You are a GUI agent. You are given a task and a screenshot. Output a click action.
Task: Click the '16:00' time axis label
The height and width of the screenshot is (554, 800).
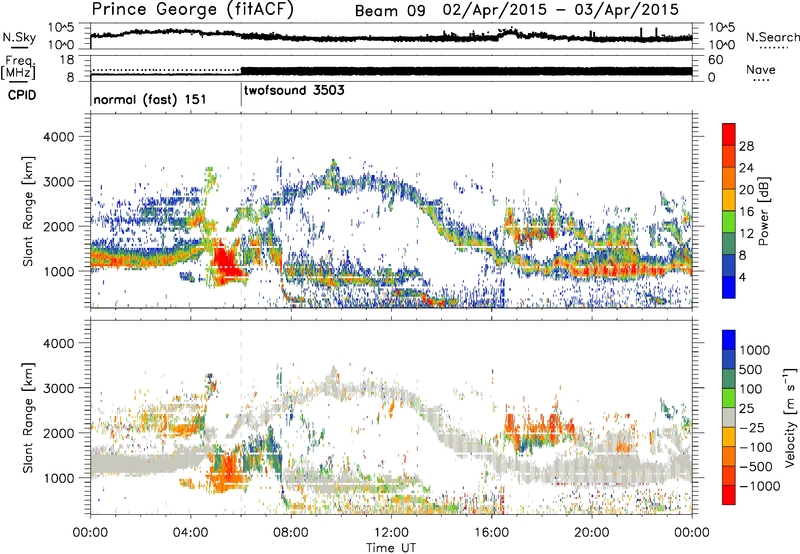pos(491,533)
